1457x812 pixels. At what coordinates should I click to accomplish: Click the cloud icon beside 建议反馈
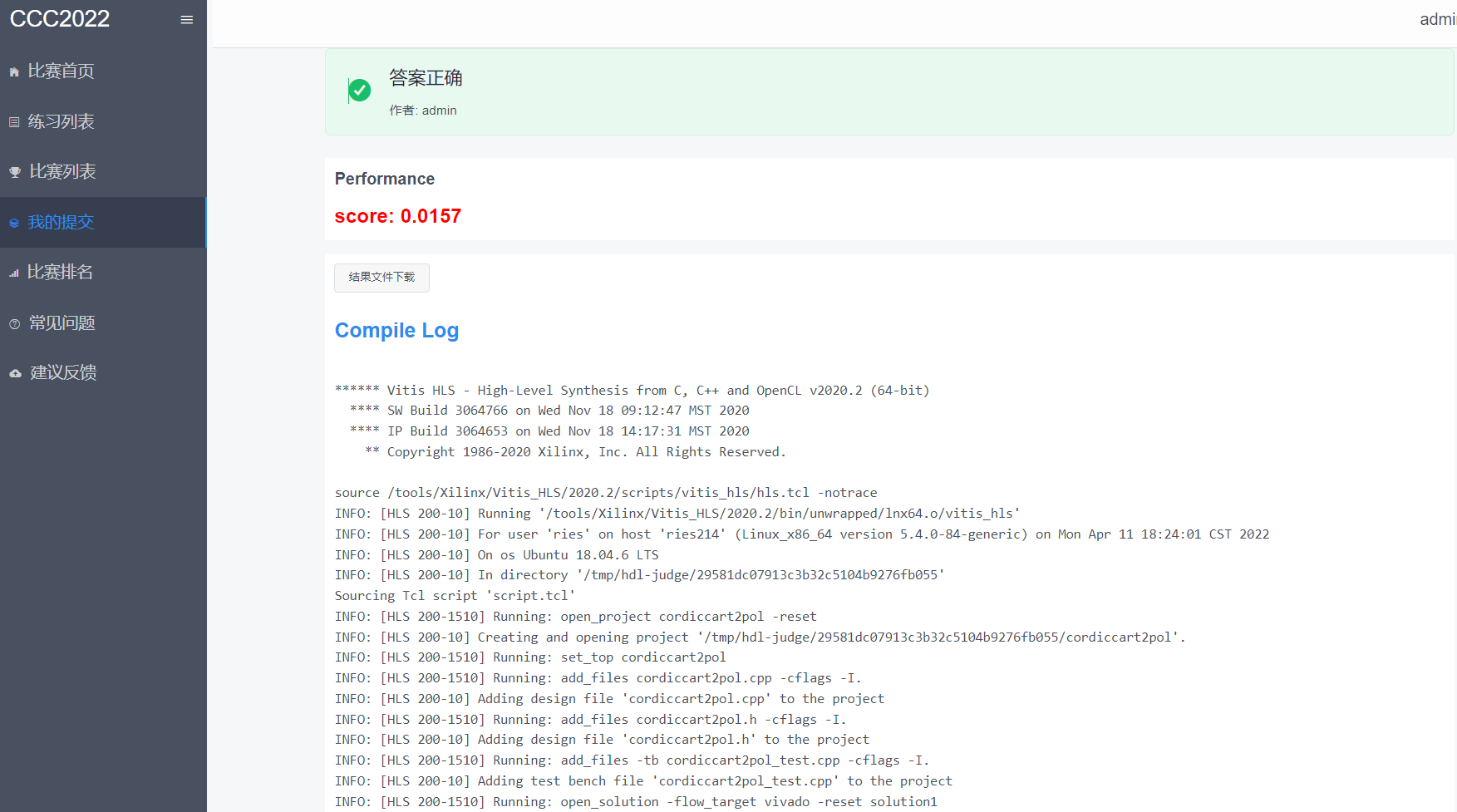15,373
